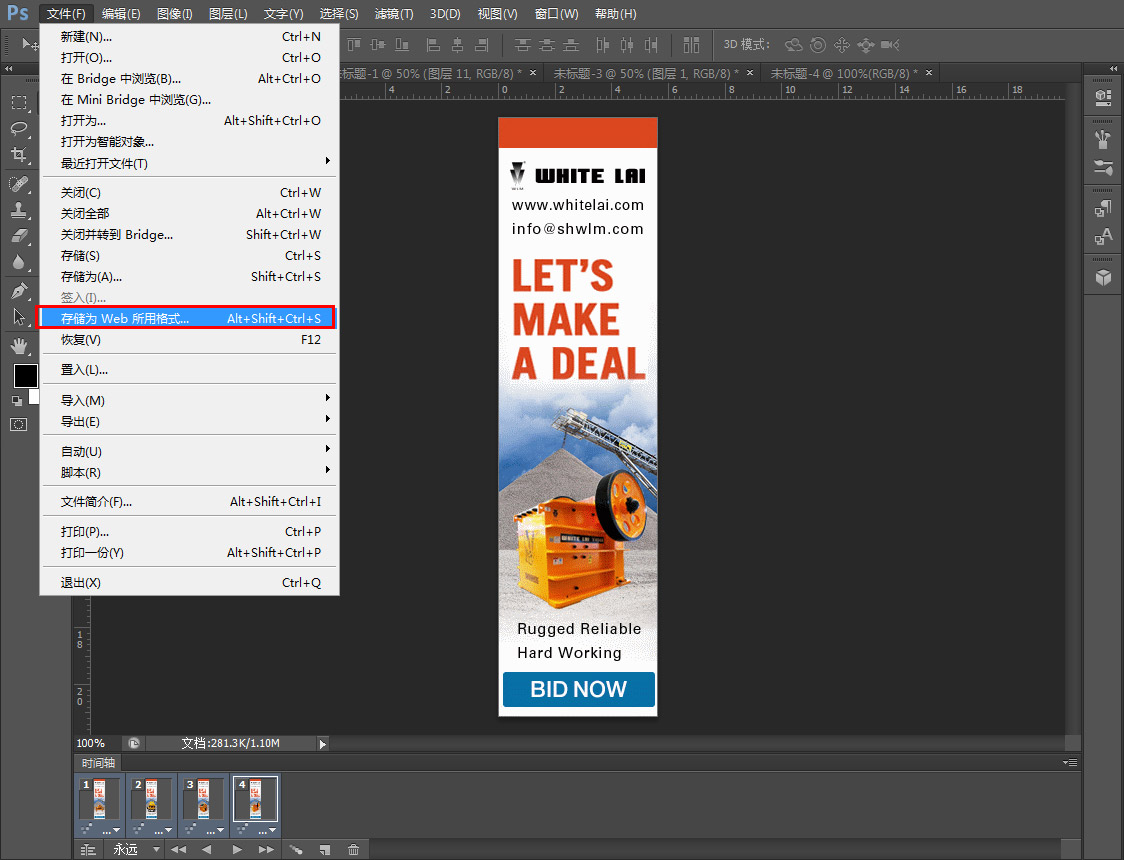
Task: Click the Move tool icon in options bar
Action: click(x=29, y=44)
